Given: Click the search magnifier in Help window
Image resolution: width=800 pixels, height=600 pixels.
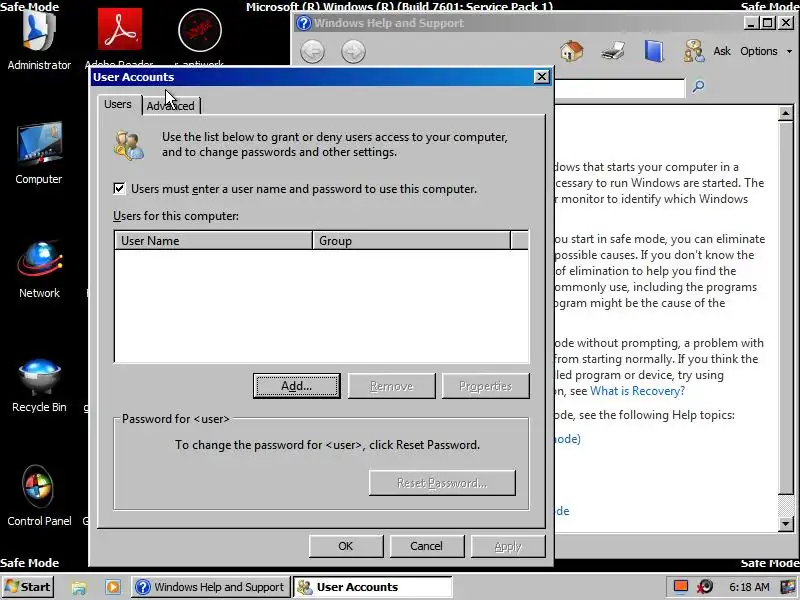Looking at the screenshot, I should 698,86.
